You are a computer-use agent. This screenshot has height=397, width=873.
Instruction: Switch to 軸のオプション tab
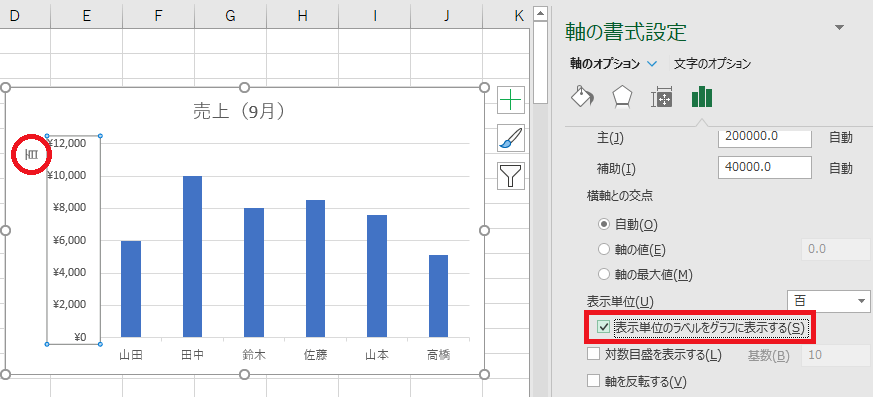click(605, 64)
